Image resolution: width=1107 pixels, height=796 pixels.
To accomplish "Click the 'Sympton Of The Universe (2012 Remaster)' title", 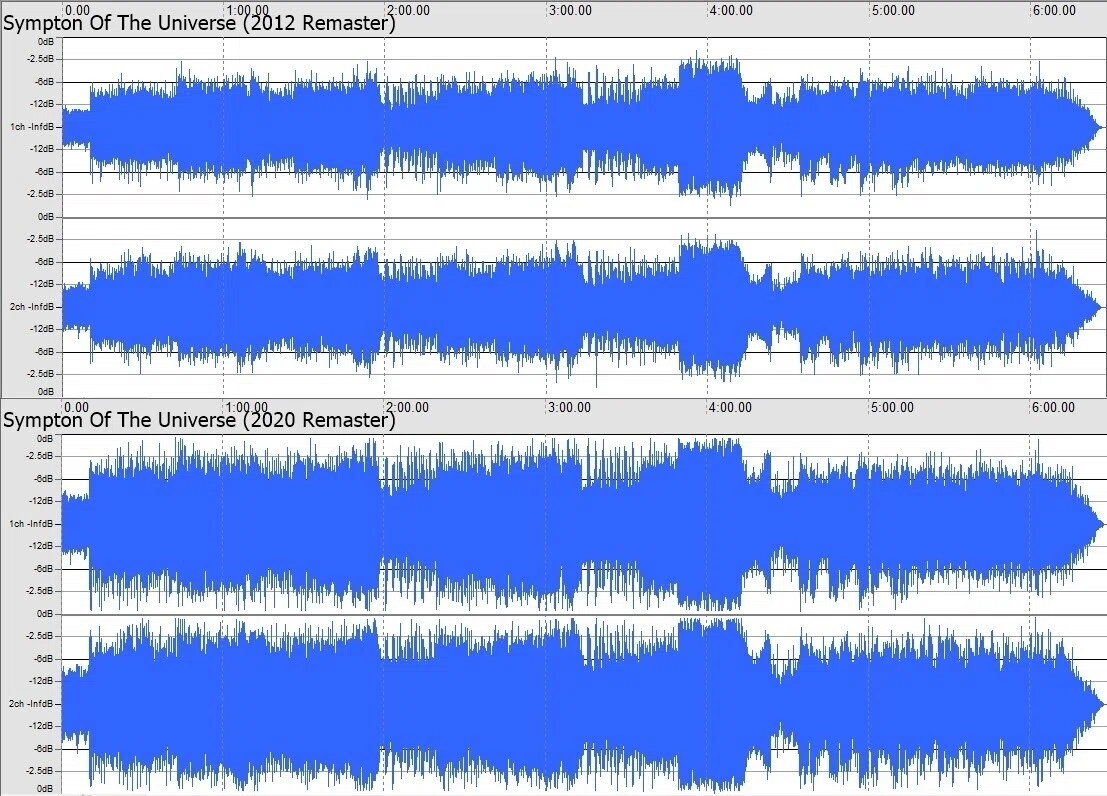I will pos(199,24).
